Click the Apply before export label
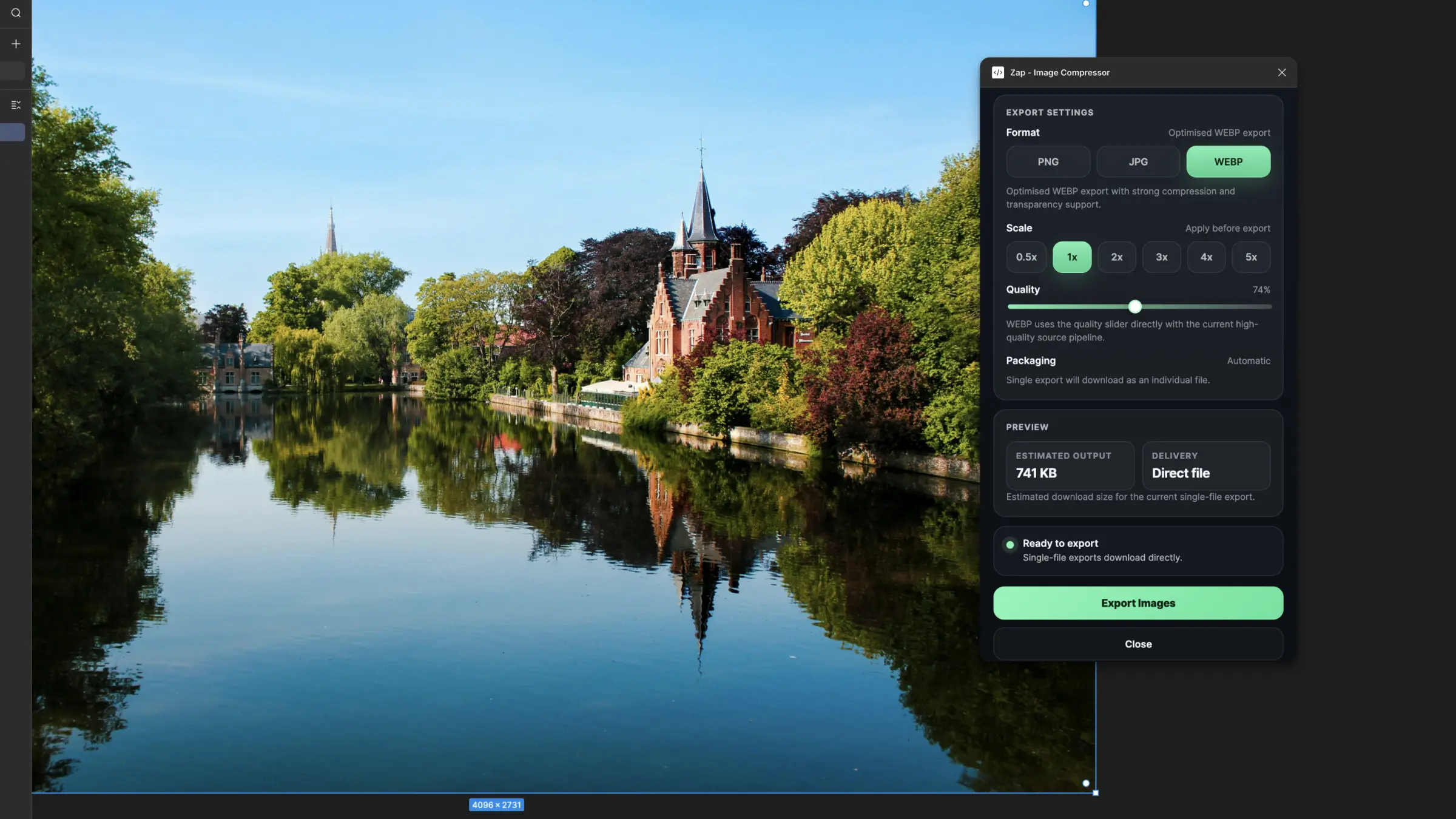1456x819 pixels. coord(1227,229)
